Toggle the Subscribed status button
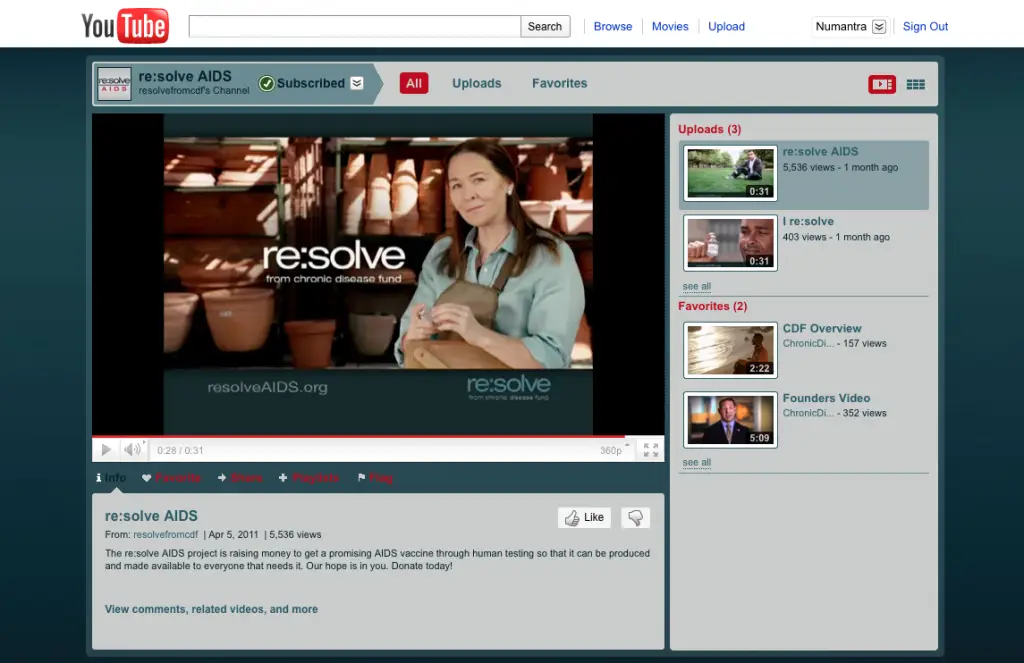The image size is (1024, 663). tap(302, 83)
